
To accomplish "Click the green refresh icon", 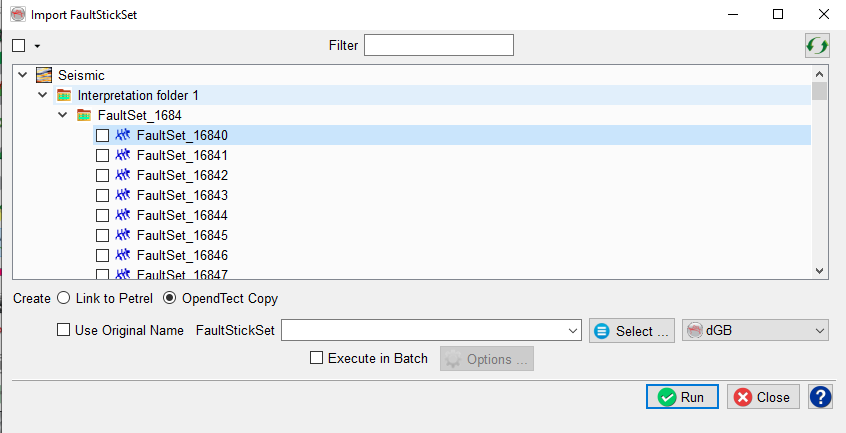I will click(817, 45).
